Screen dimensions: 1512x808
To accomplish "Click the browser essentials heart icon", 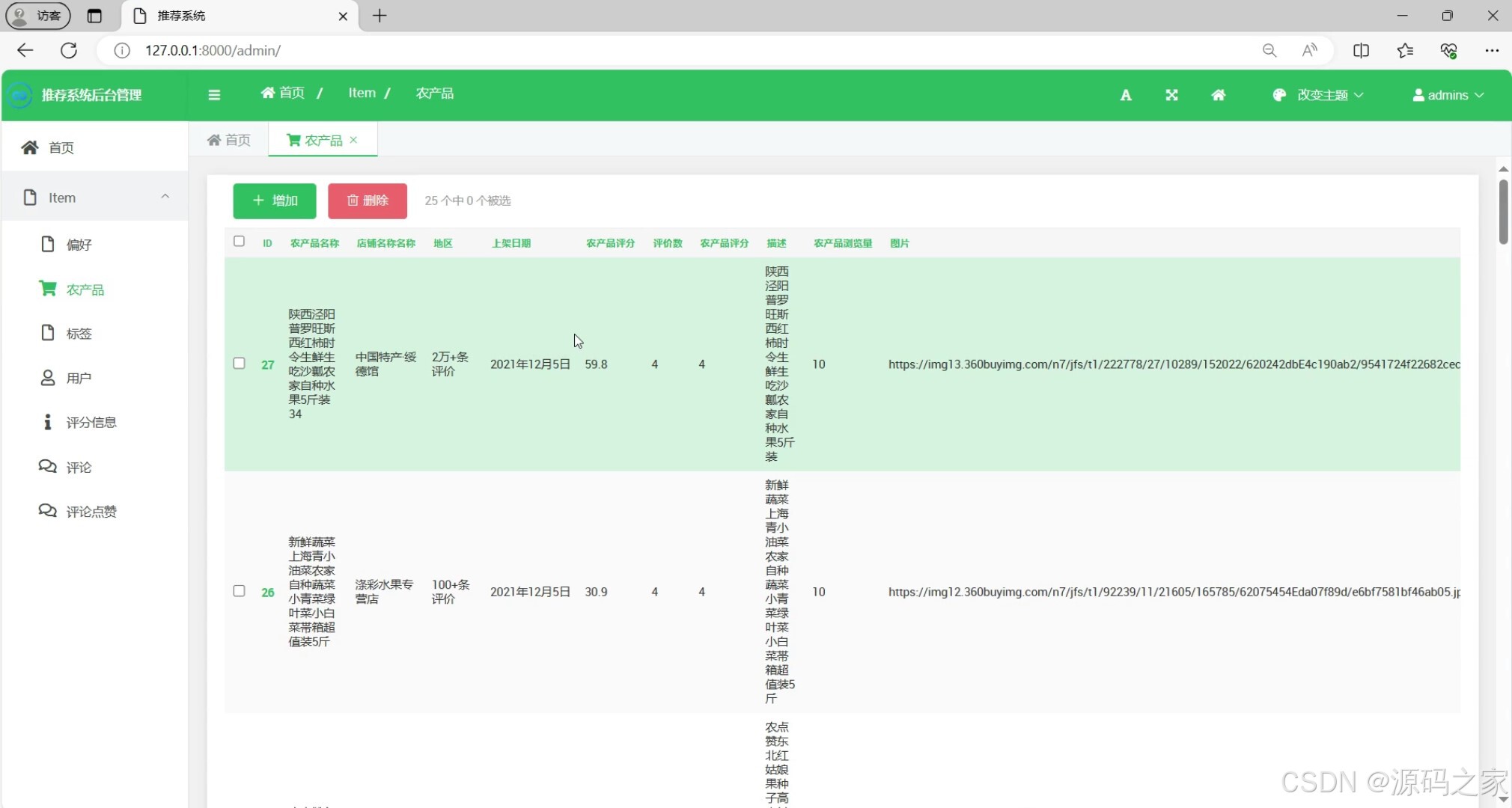I will click(1448, 50).
